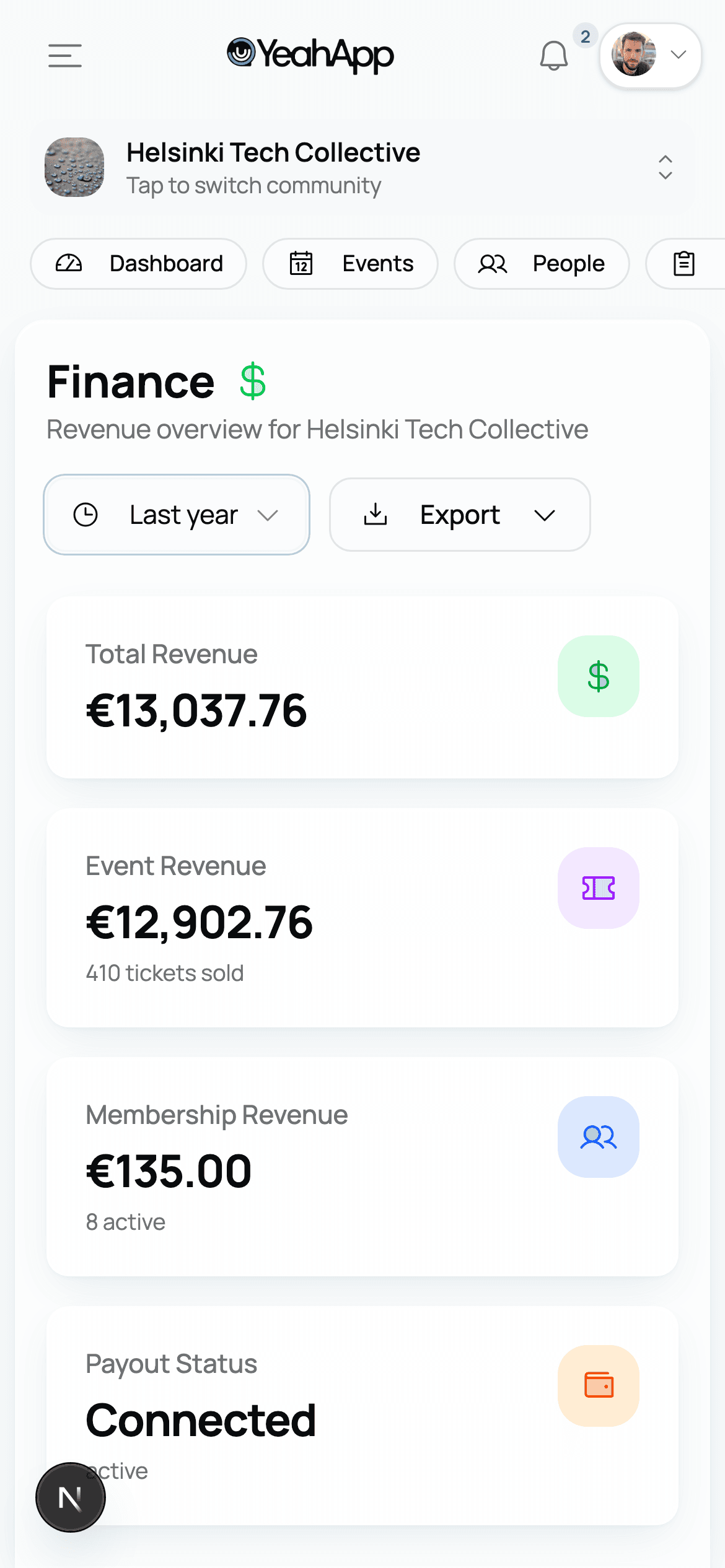Click the €135.00 membership revenue value
Viewport: 725px width, 1568px height.
pos(169,1172)
